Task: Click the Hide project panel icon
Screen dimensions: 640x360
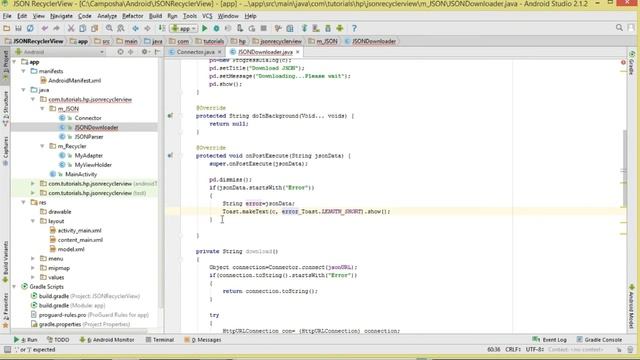Action: click(157, 52)
